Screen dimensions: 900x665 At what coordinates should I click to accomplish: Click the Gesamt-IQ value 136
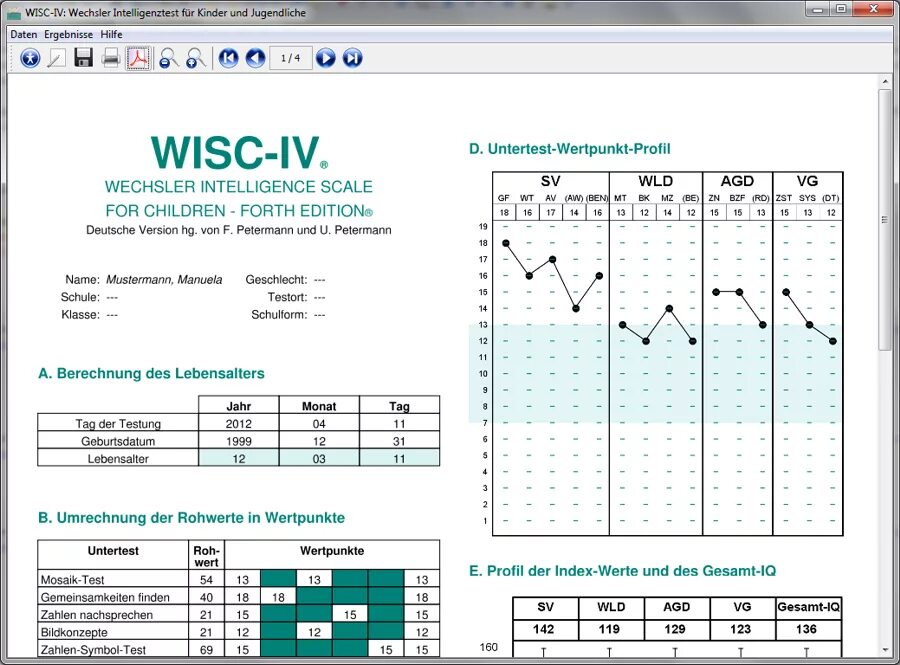tap(806, 629)
